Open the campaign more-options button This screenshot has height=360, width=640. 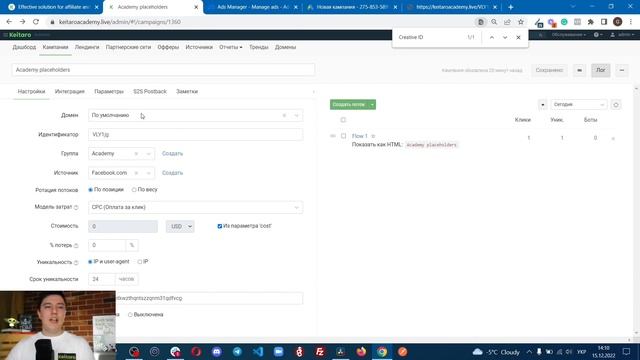[622, 70]
